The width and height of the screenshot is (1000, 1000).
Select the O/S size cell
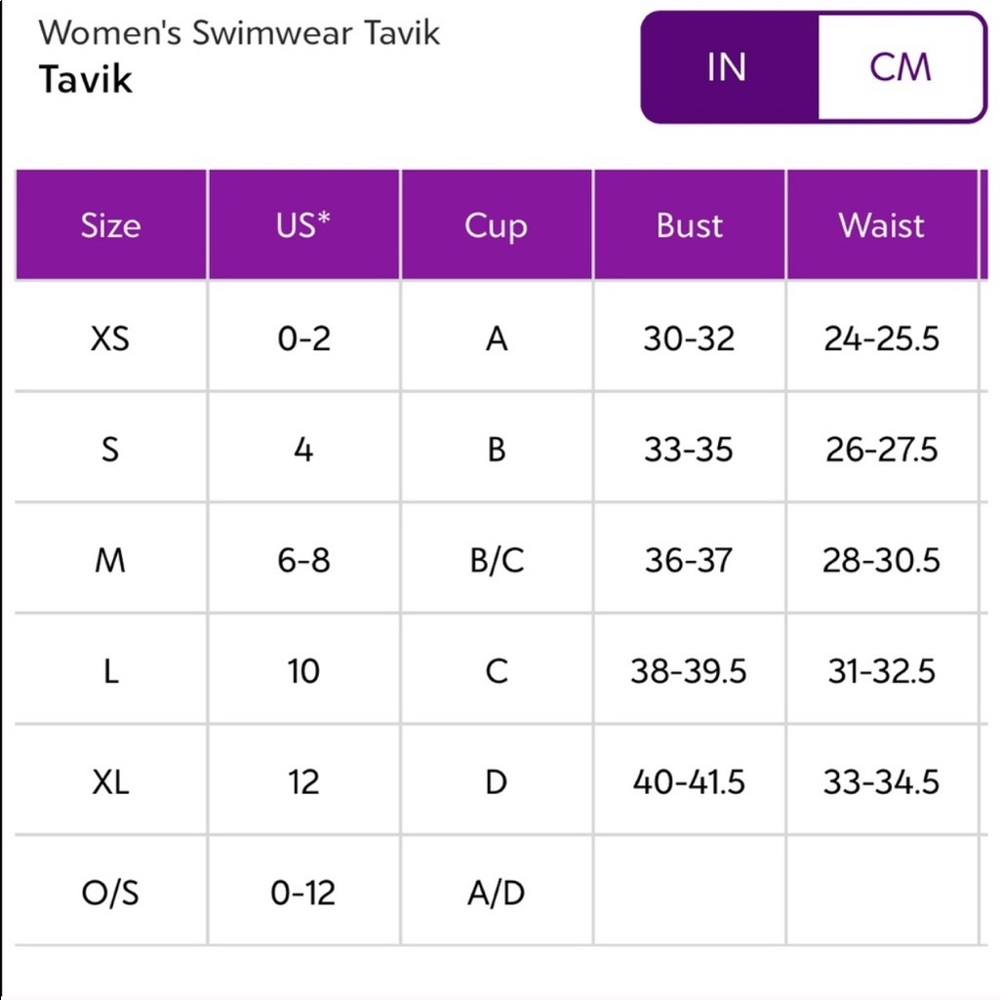click(x=110, y=893)
